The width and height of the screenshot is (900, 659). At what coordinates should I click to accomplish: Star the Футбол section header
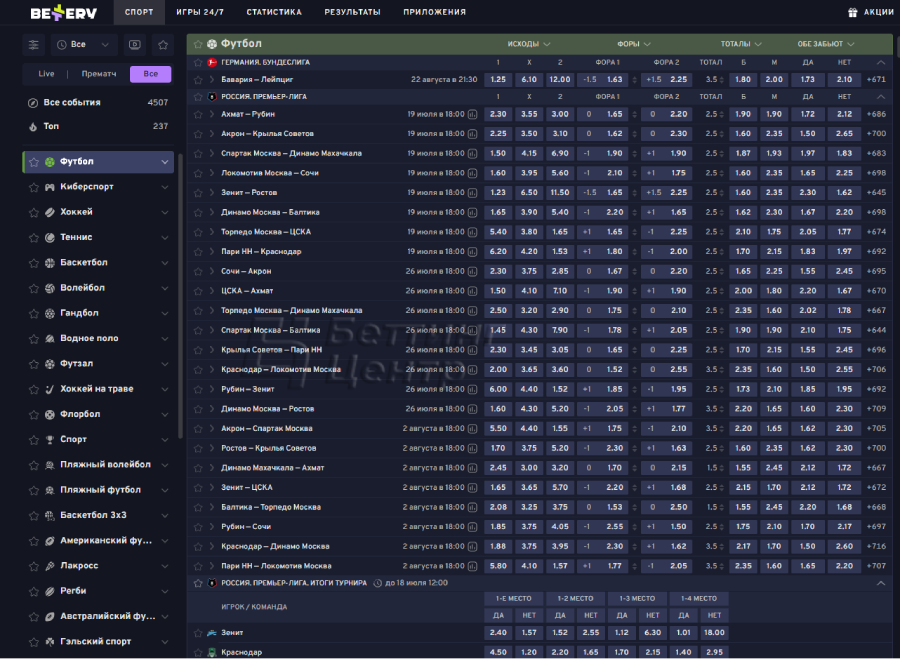click(198, 44)
